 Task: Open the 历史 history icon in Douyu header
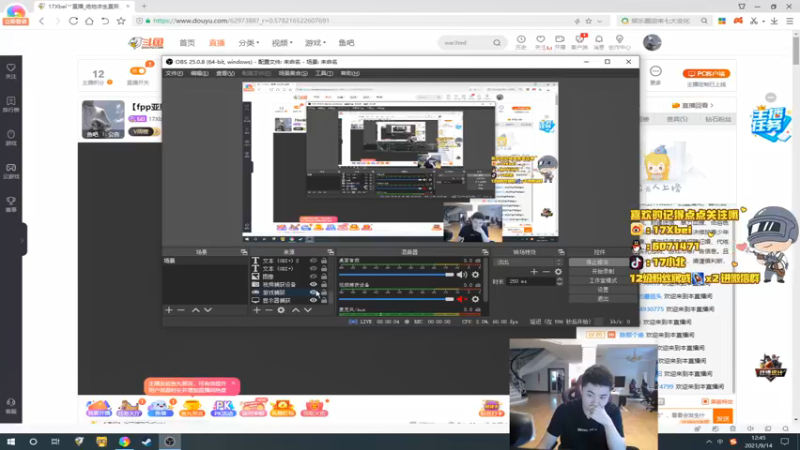(x=521, y=42)
